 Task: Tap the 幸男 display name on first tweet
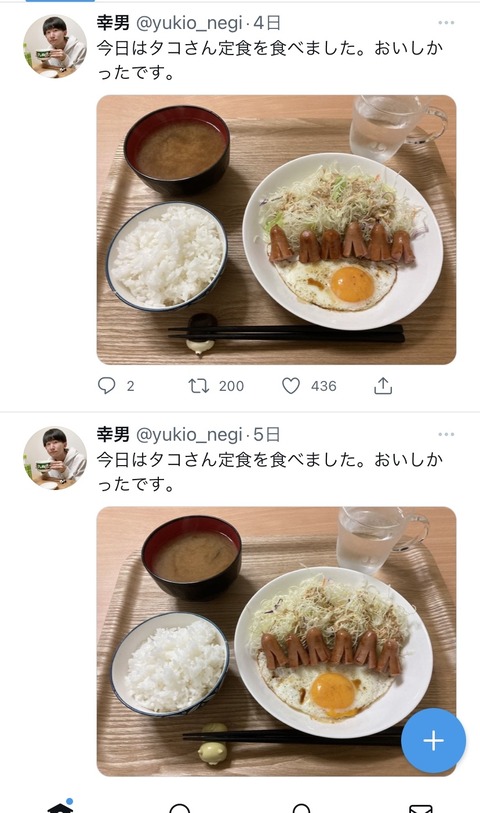click(113, 23)
